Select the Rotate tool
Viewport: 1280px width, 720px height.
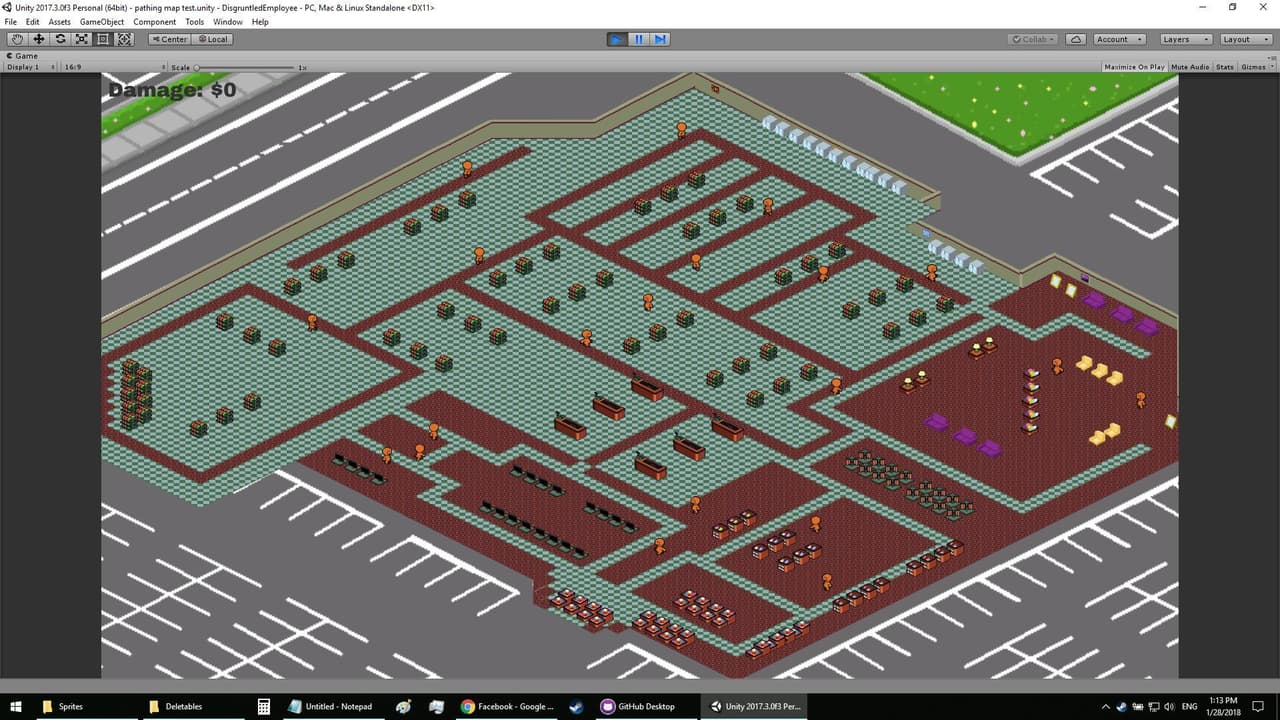61,39
